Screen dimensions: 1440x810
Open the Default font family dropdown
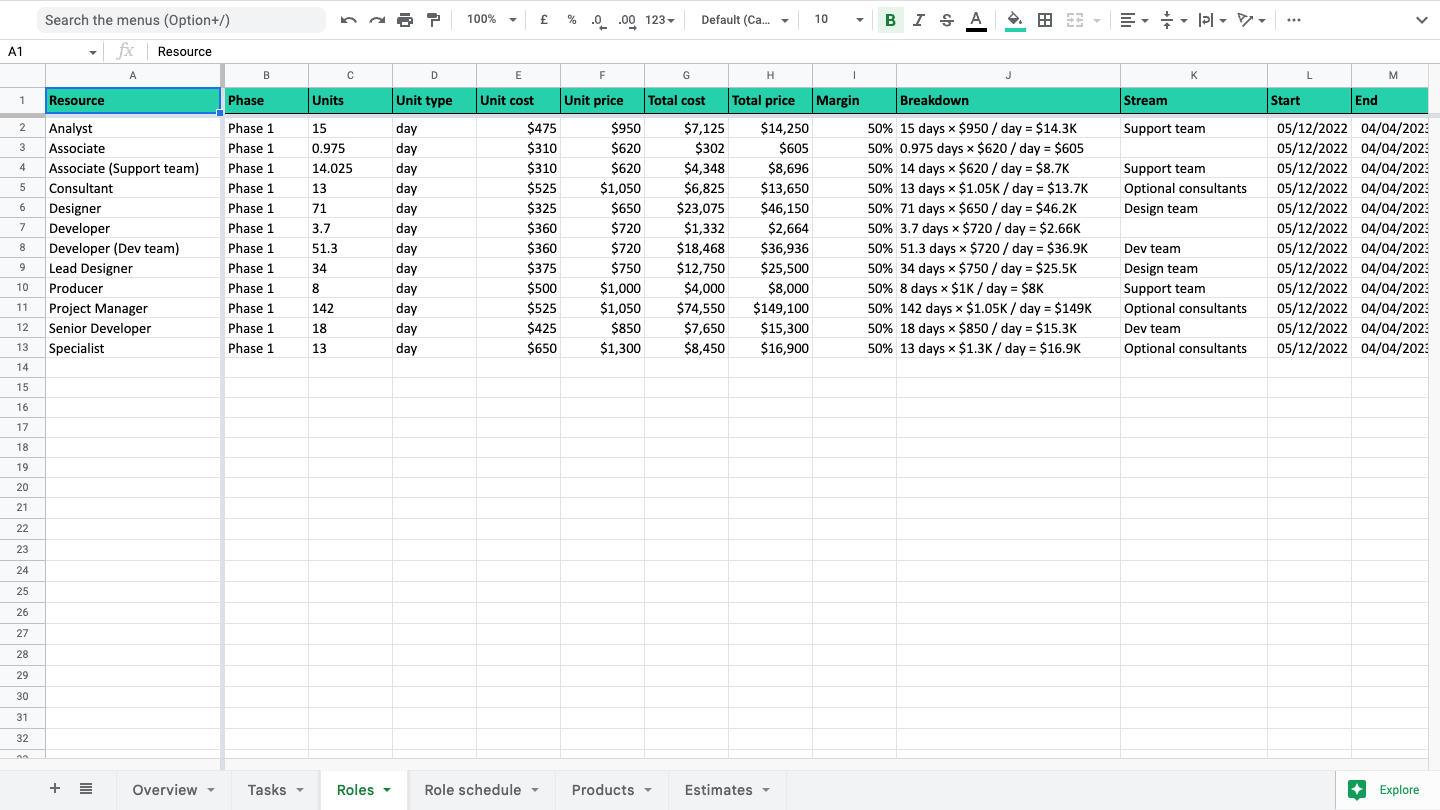point(745,20)
